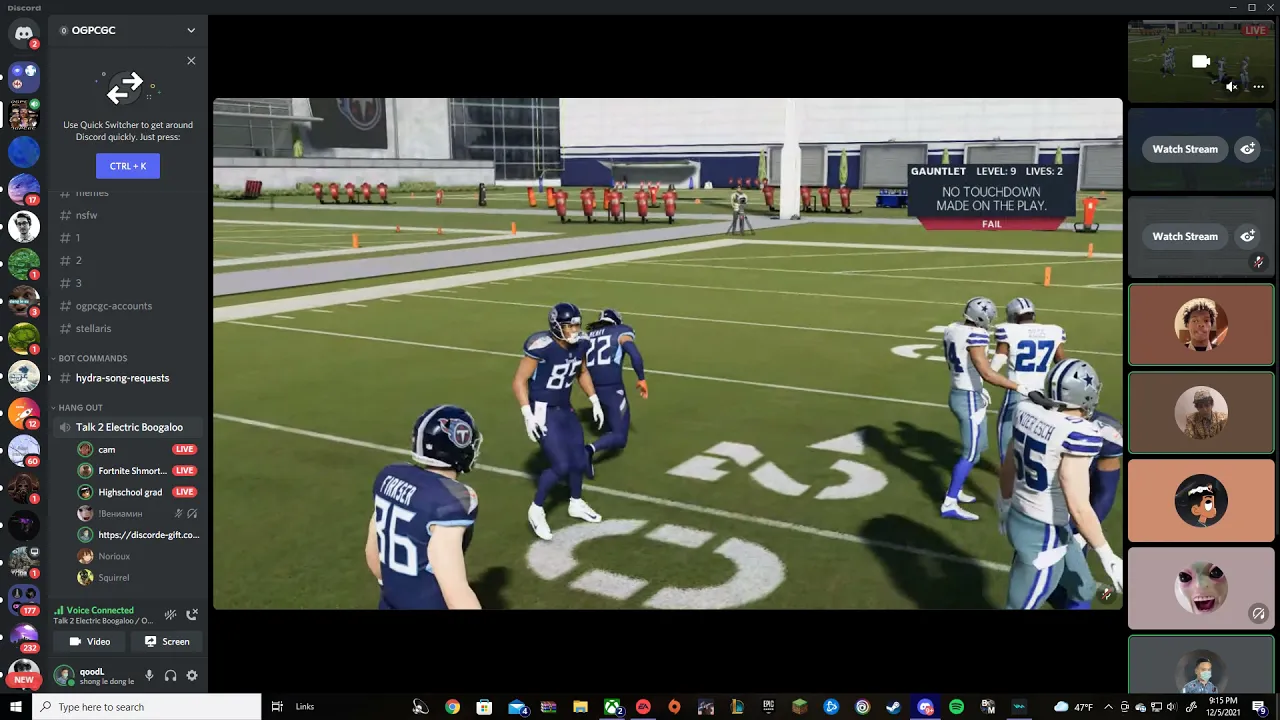This screenshot has height=720, width=1280.
Task: Open Xbox app from taskbar
Action: tap(612, 707)
